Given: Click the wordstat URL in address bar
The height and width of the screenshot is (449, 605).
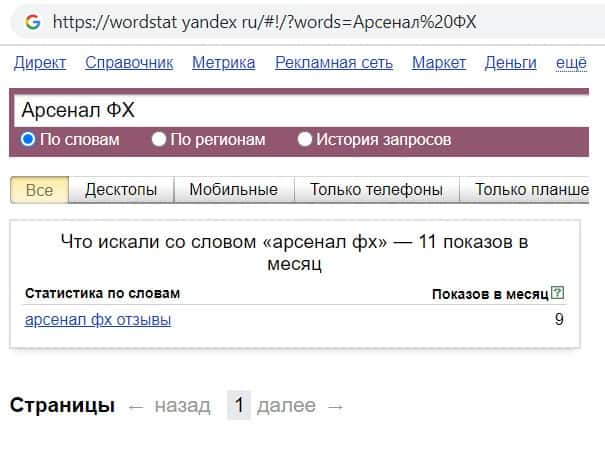Looking at the screenshot, I should [x=265, y=22].
